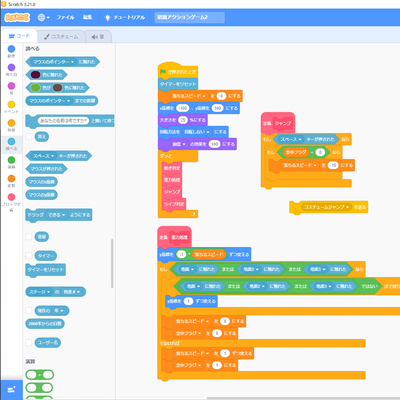Open the ghost effect dropdown in purple block
The height and width of the screenshot is (400, 400).
[x=179, y=144]
